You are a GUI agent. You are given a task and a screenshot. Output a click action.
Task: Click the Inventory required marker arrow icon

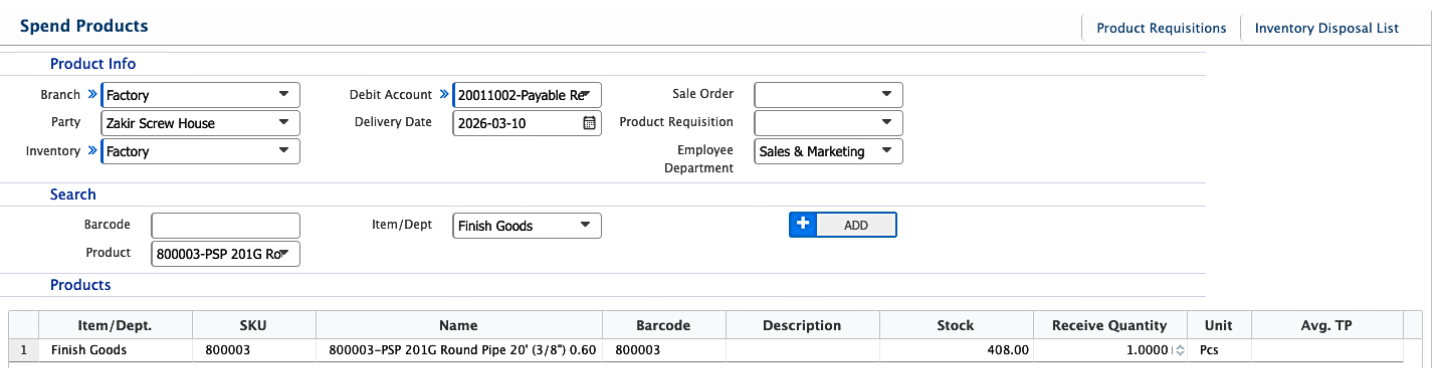click(x=93, y=151)
